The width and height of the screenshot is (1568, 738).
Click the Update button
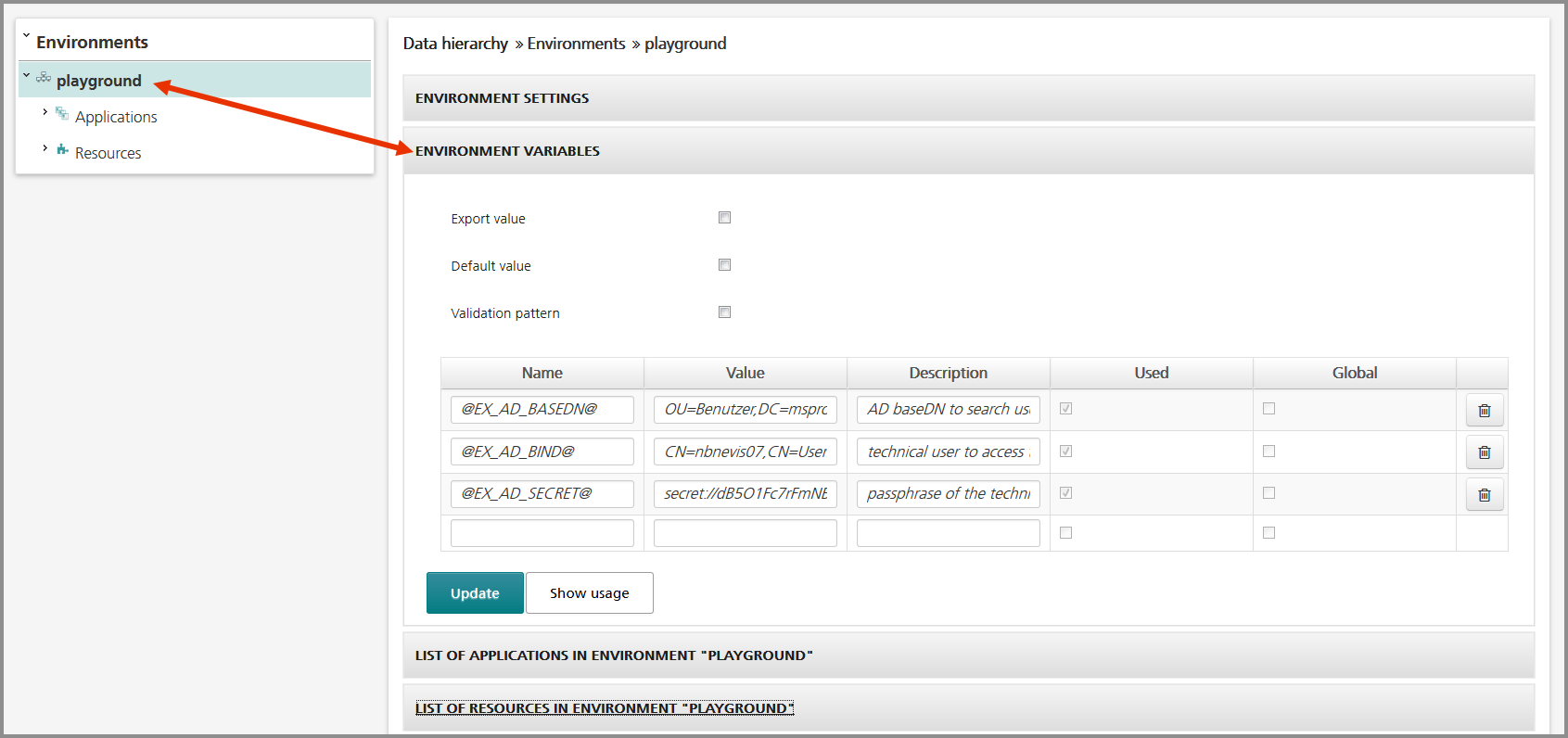(x=475, y=593)
